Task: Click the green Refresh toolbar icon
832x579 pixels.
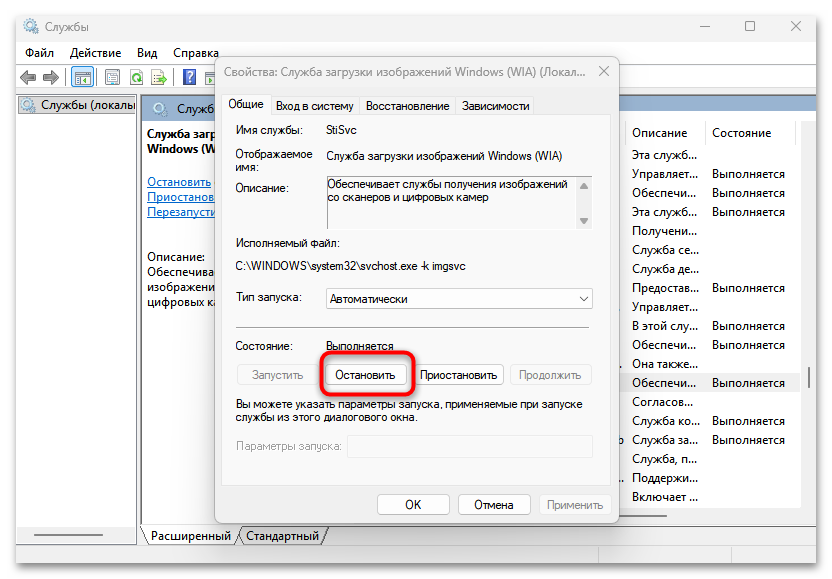Action: click(136, 77)
